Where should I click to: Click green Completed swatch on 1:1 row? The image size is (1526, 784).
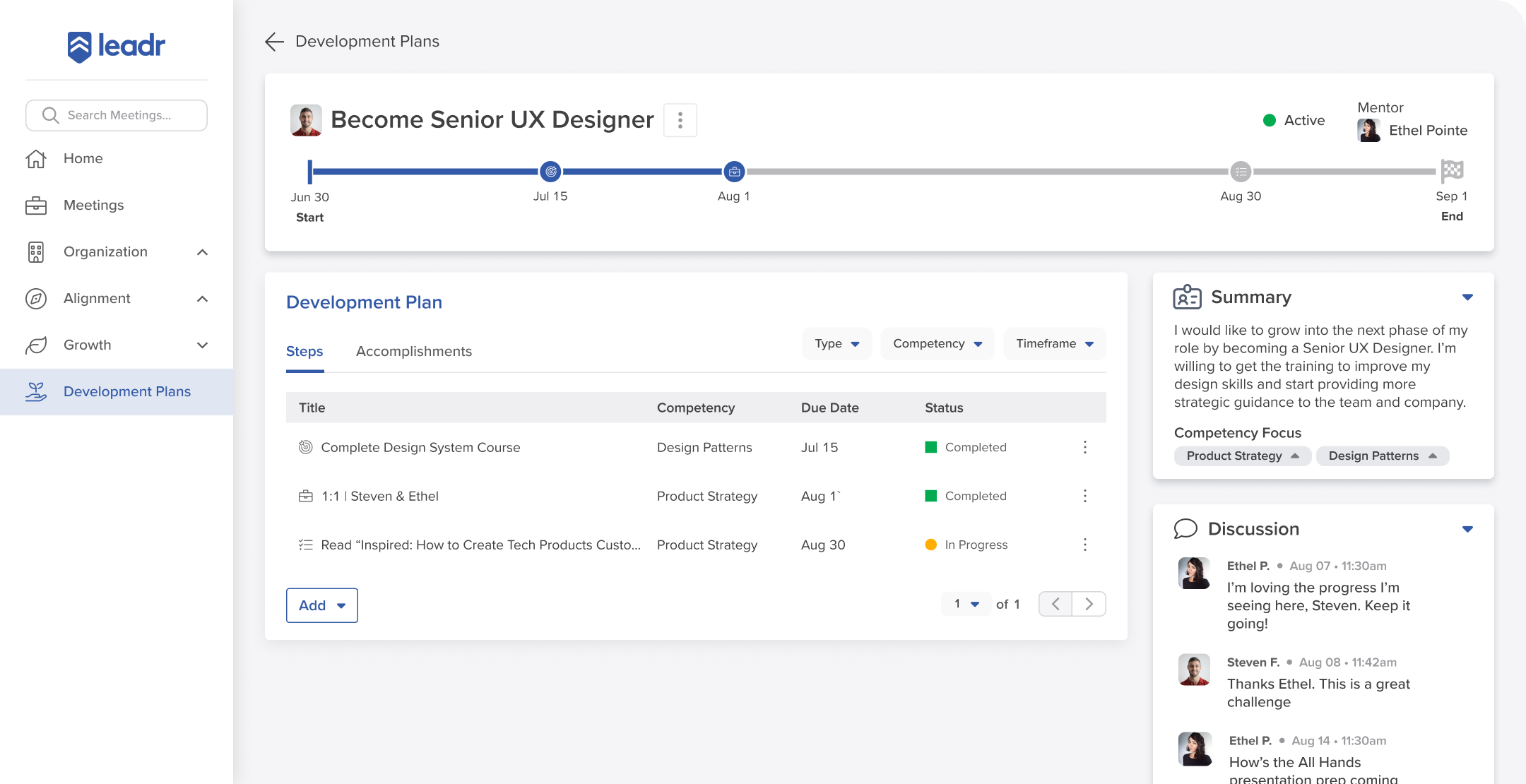(x=930, y=496)
